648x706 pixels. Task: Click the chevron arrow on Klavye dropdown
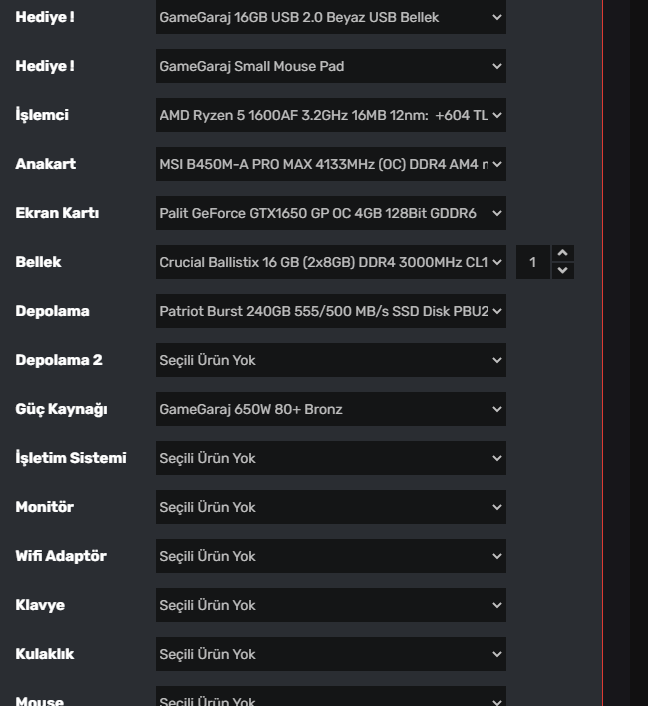497,605
